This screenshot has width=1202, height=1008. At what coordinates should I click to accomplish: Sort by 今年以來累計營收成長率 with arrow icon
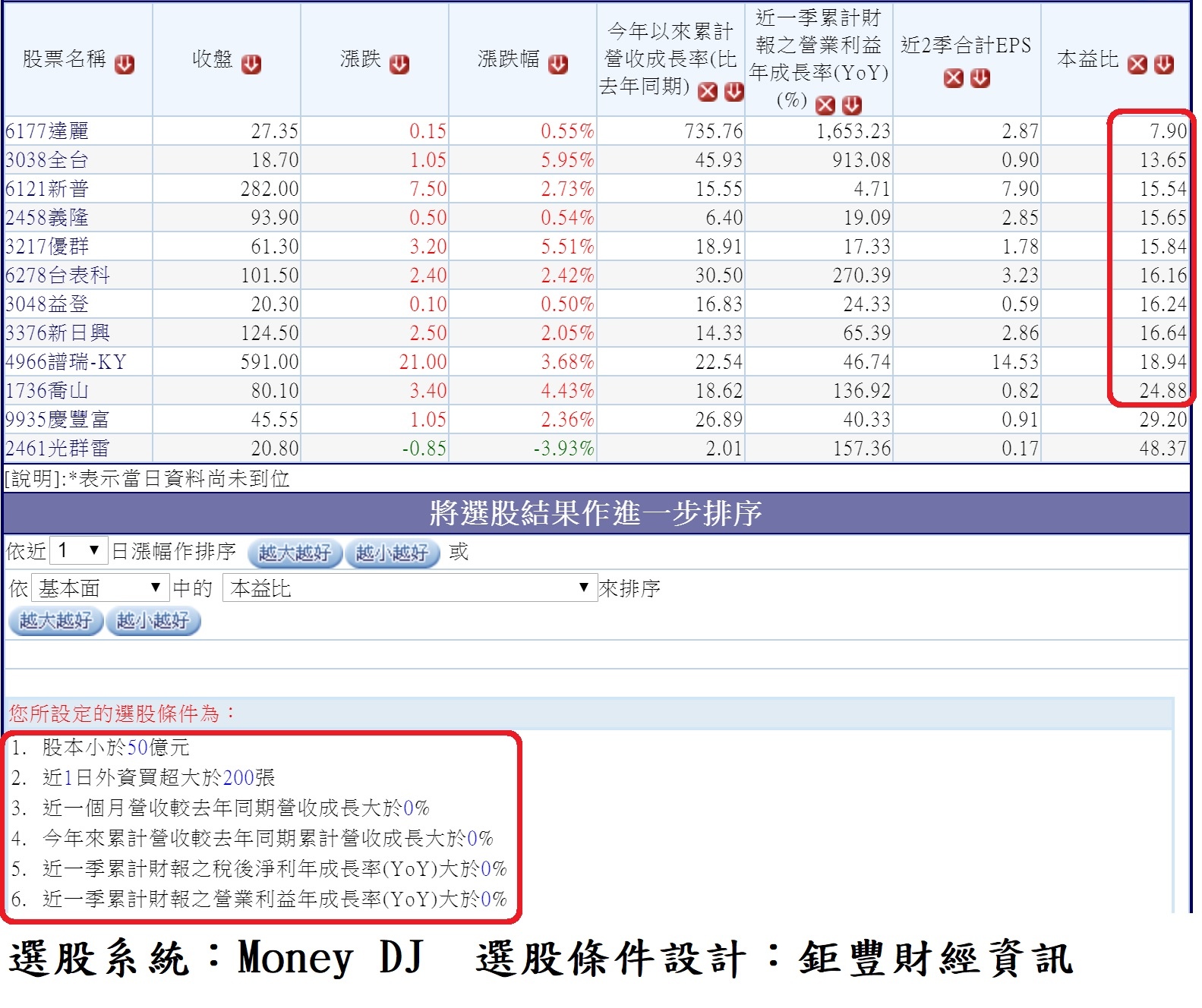click(734, 92)
